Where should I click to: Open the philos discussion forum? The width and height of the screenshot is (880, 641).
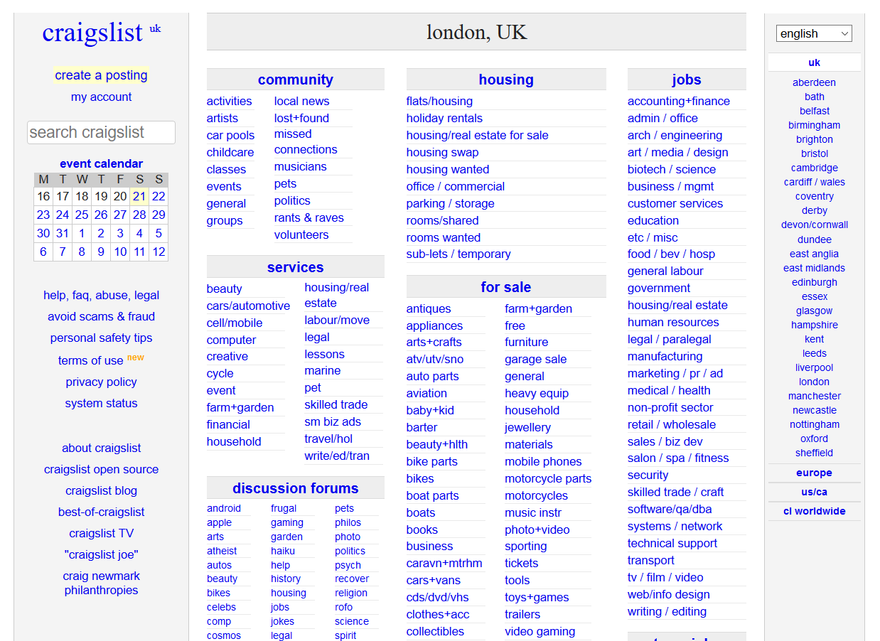click(x=347, y=523)
